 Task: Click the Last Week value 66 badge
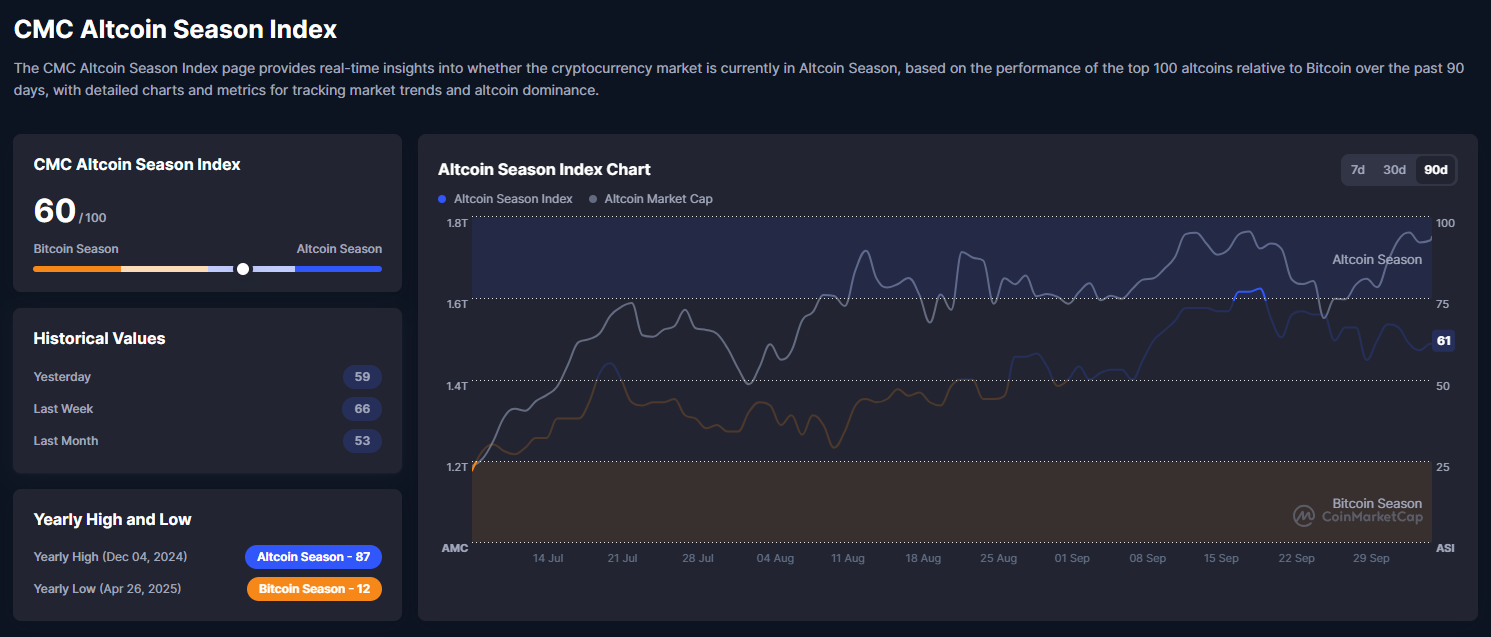pyautogui.click(x=362, y=409)
